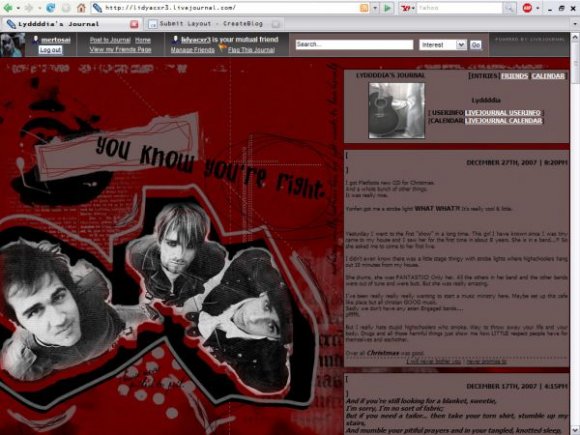Click the browser back arrow
580x435 pixels.
click(x=8, y=7)
